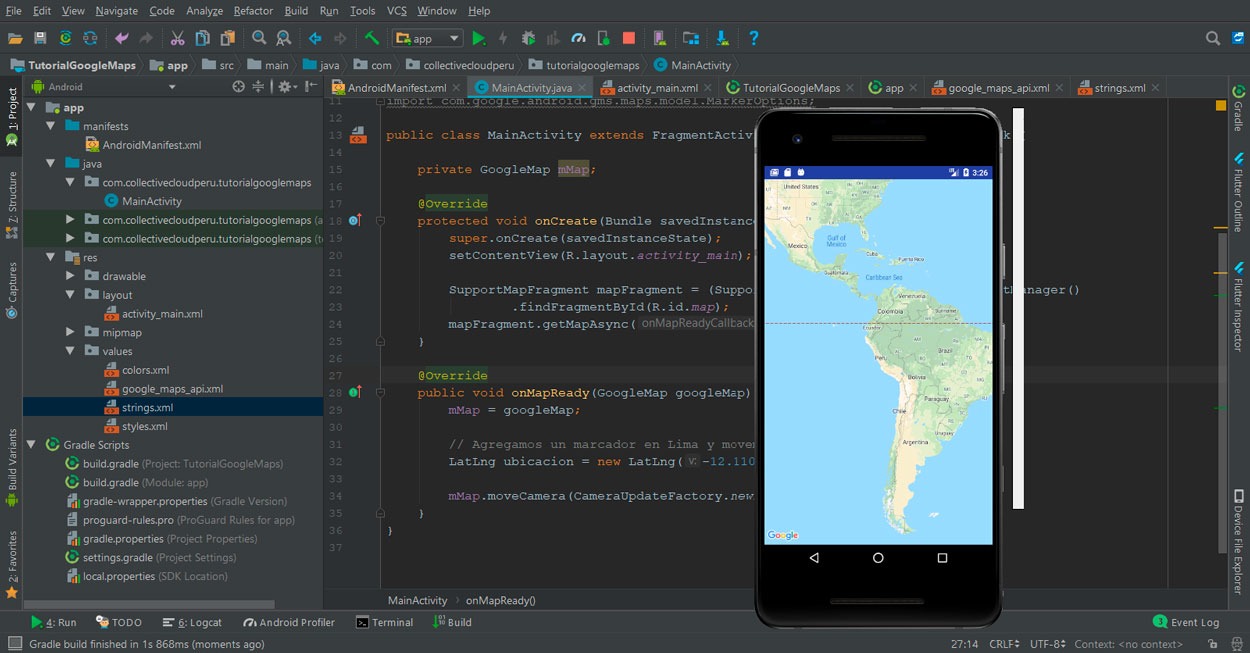The height and width of the screenshot is (653, 1250).
Task: Toggle the Favorites side panel
Action: click(12, 564)
